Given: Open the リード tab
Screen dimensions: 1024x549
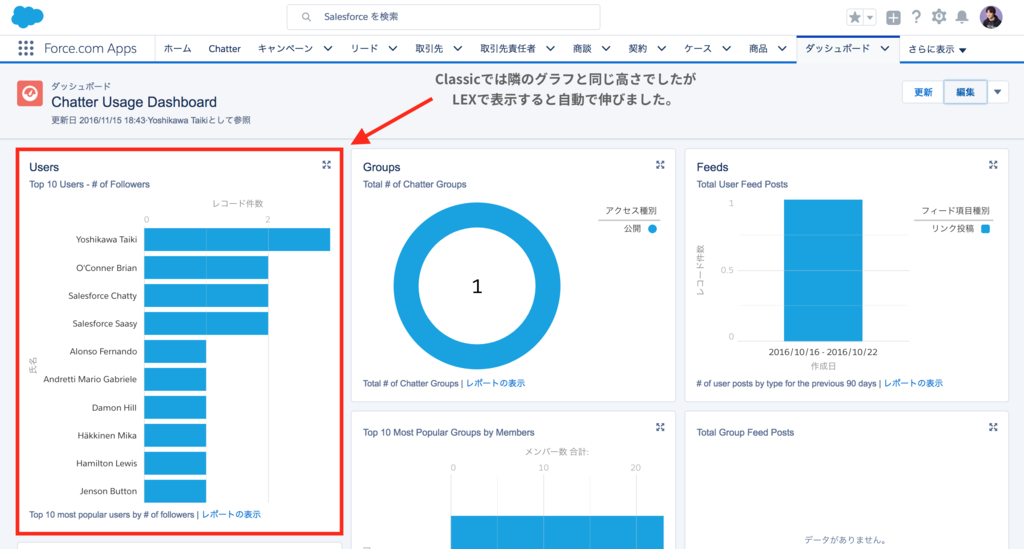Looking at the screenshot, I should click(x=364, y=48).
